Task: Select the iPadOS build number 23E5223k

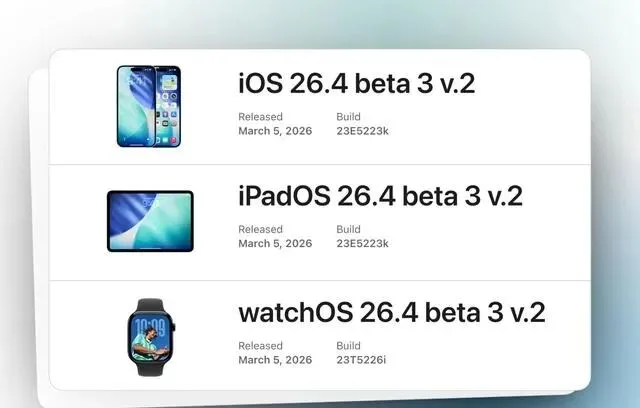Action: (362, 244)
